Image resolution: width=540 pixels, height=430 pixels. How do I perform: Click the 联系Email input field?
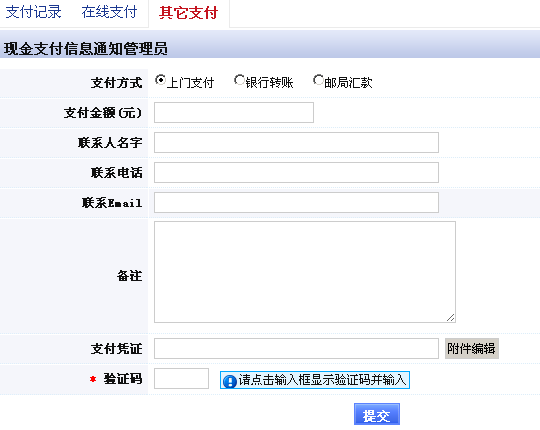(x=296, y=202)
